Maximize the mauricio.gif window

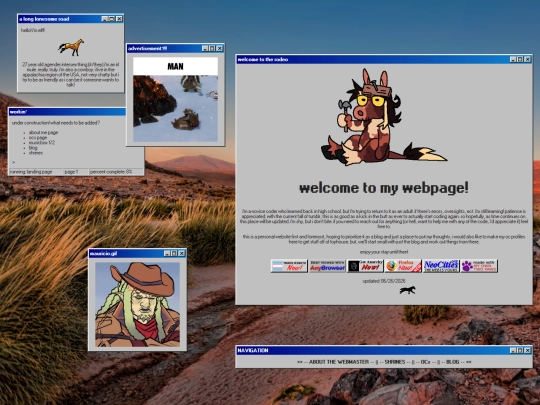pyautogui.click(x=174, y=253)
